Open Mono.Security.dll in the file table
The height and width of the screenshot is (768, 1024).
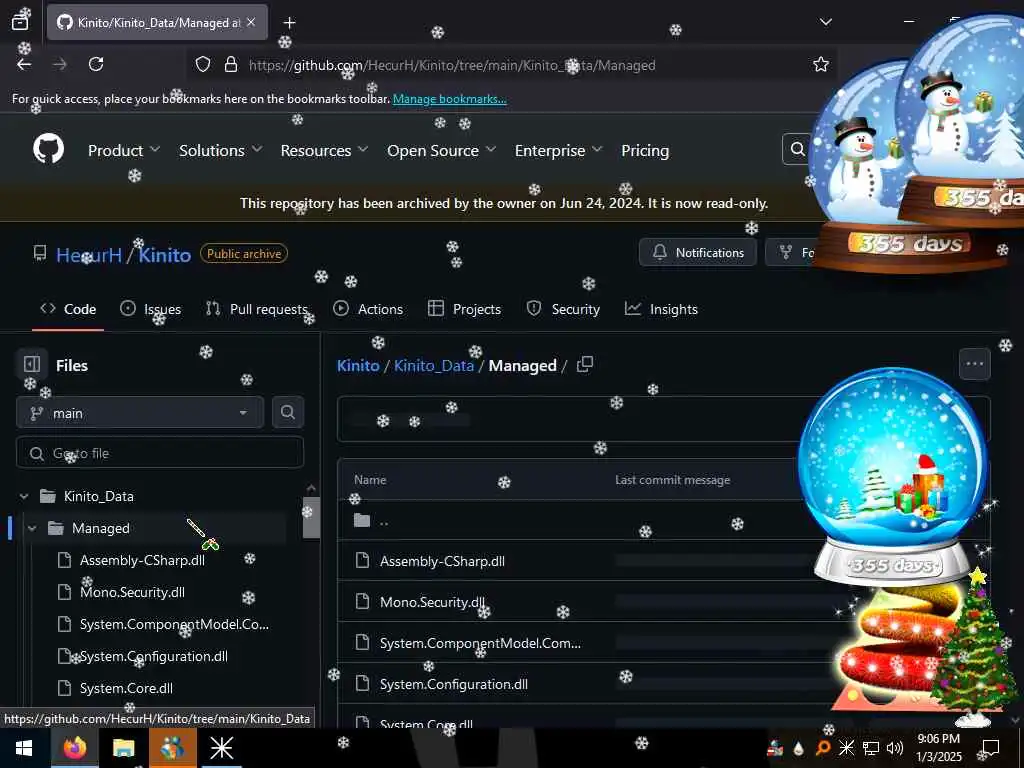pyautogui.click(x=432, y=602)
